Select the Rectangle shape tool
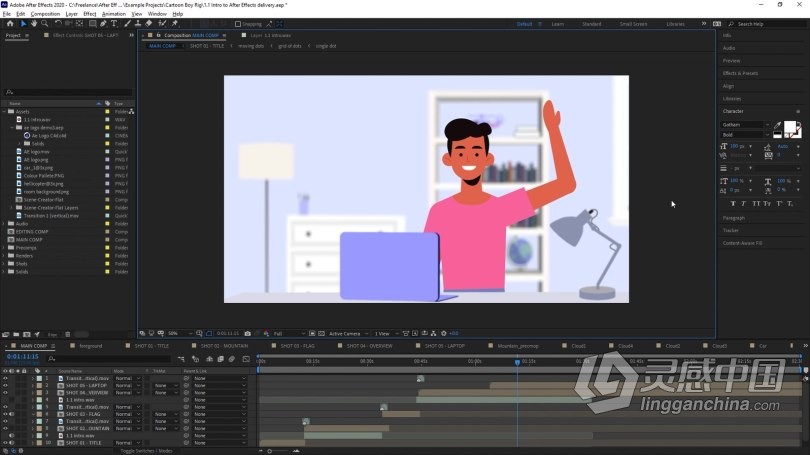Screen dimensions: 810x455 pos(92,24)
